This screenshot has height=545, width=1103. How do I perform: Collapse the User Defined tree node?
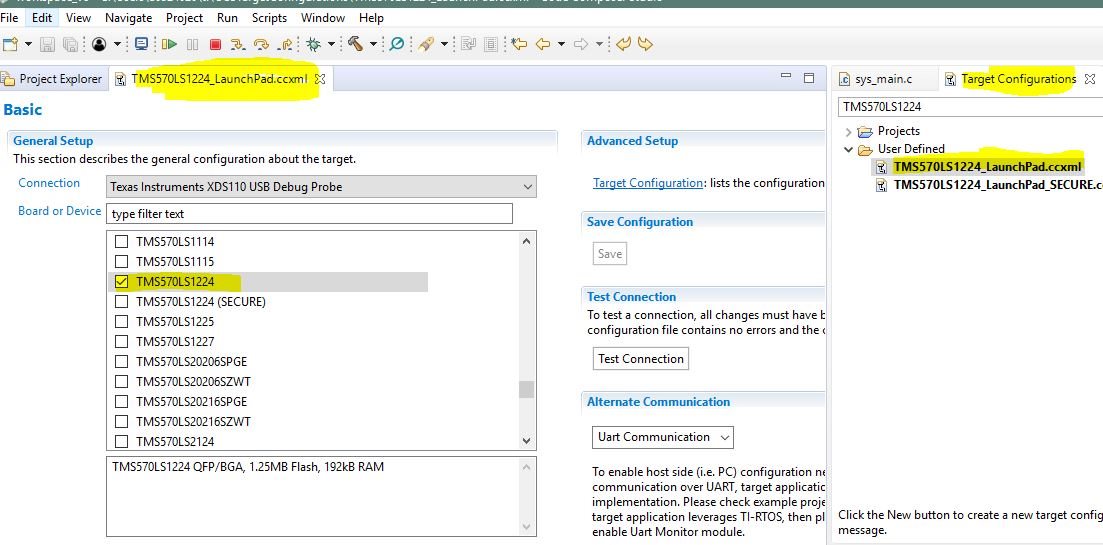pyautogui.click(x=848, y=149)
